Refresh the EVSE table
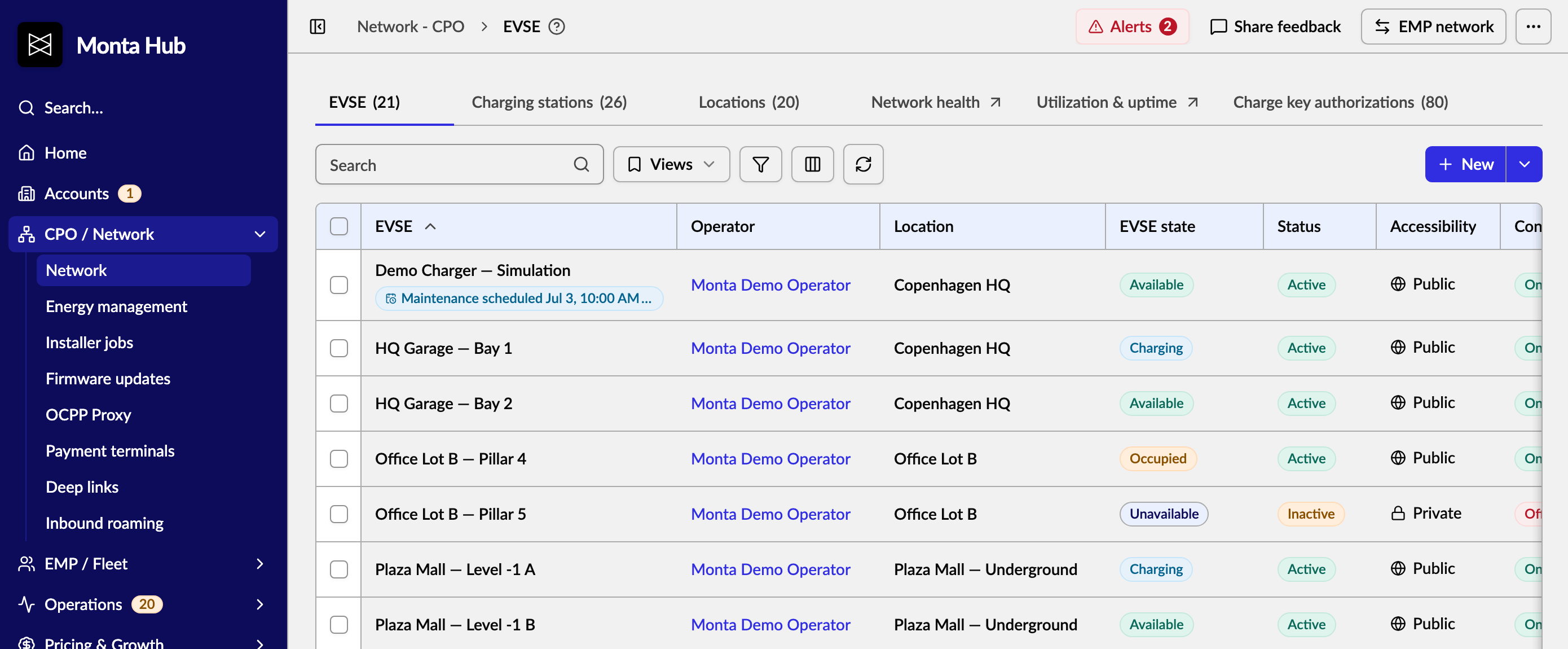The image size is (1568, 649). [x=863, y=164]
